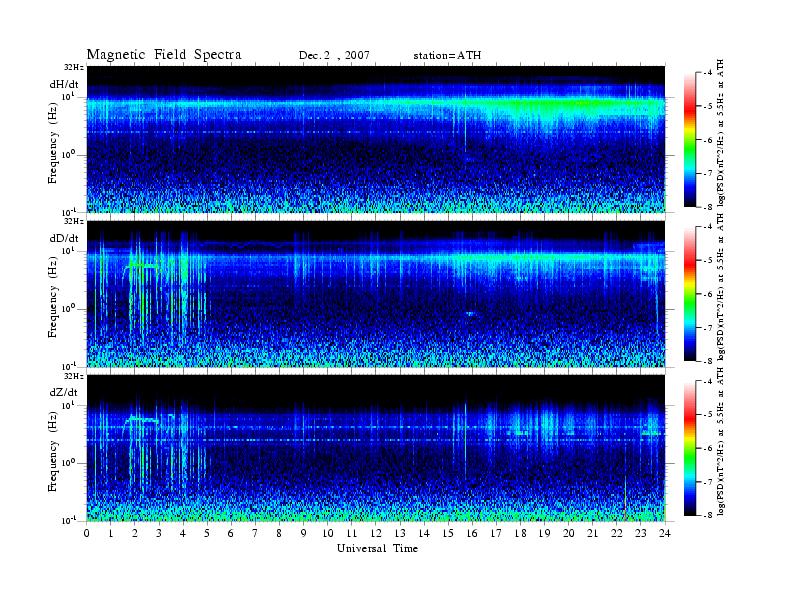Click the hour 12 tick label

coord(376,533)
